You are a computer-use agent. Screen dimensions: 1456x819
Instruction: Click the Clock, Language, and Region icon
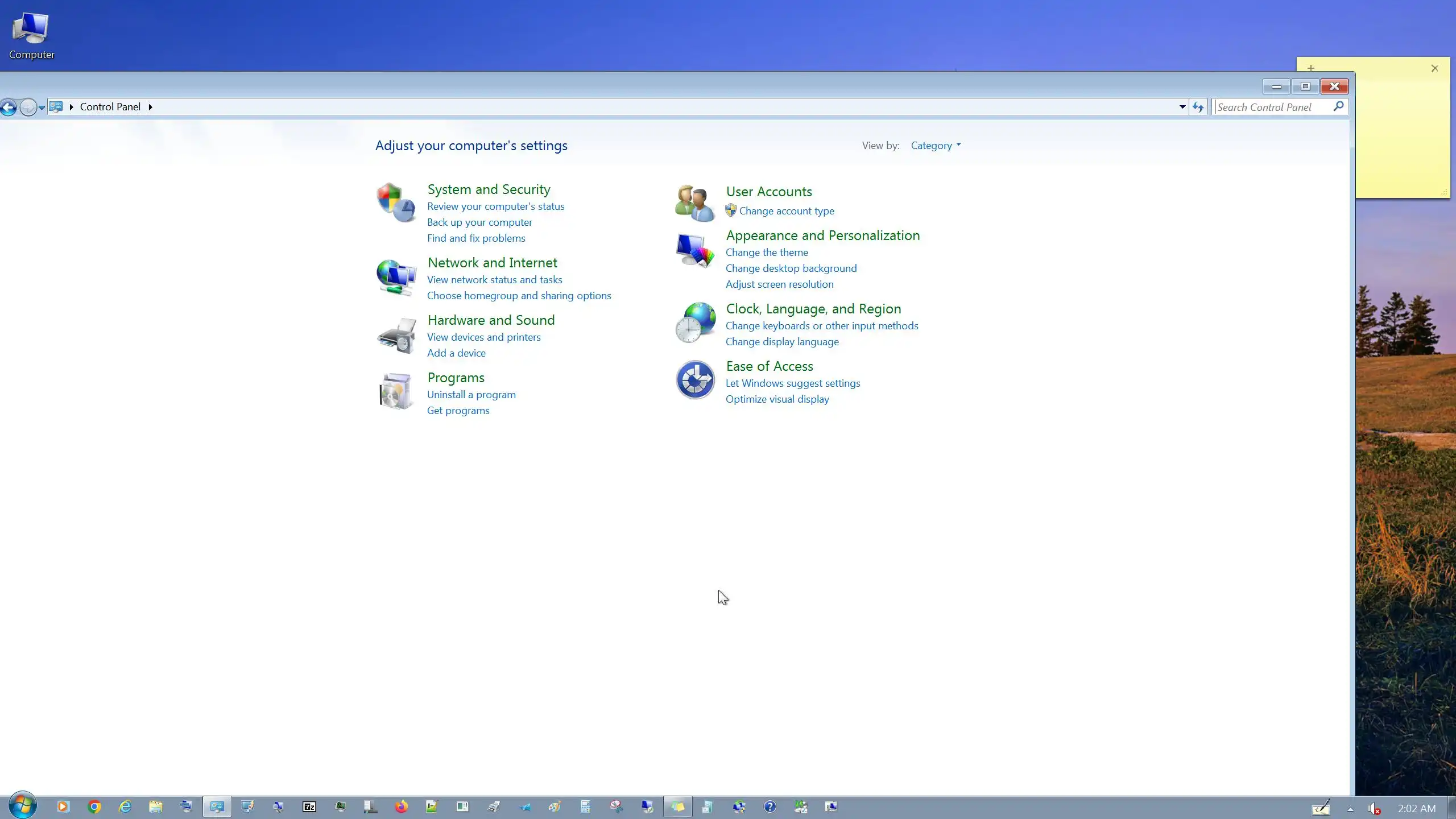(x=694, y=322)
